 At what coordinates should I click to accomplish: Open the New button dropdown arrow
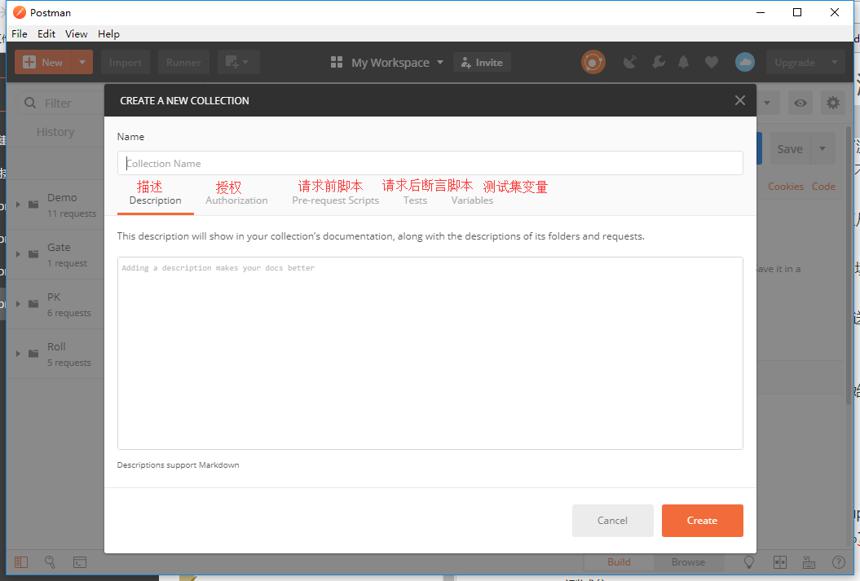82,62
